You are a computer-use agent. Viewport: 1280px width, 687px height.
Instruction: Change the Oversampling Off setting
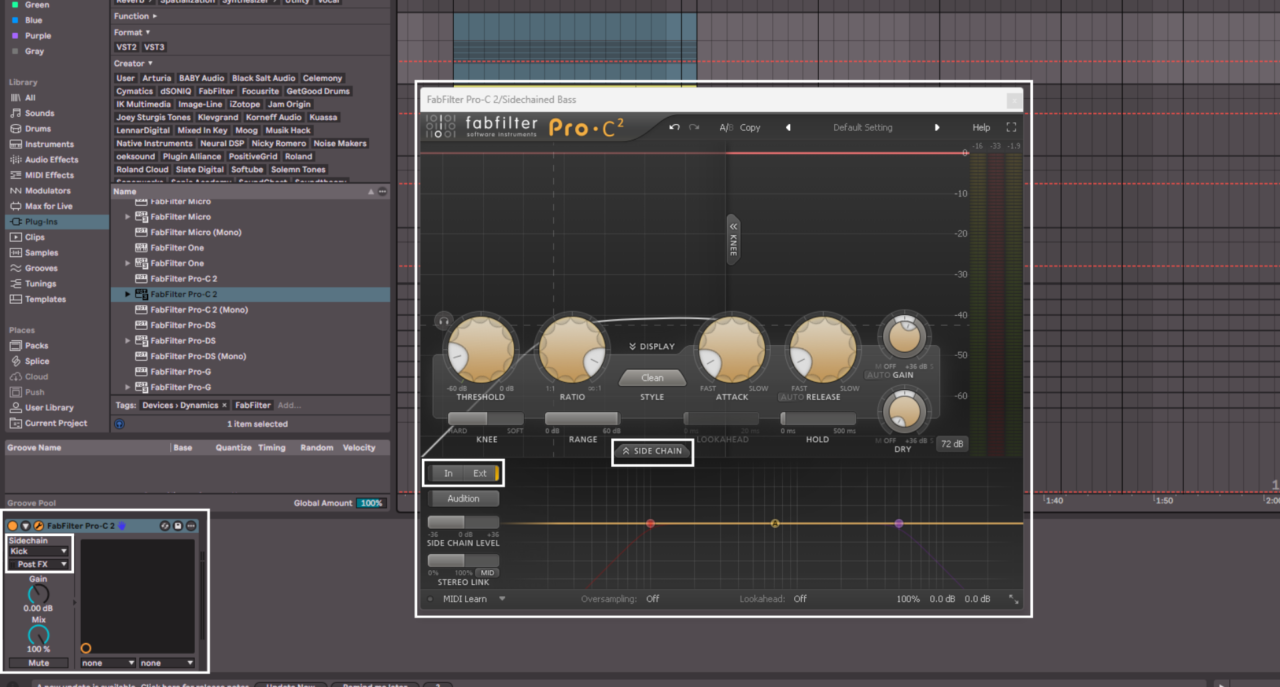[x=652, y=599]
